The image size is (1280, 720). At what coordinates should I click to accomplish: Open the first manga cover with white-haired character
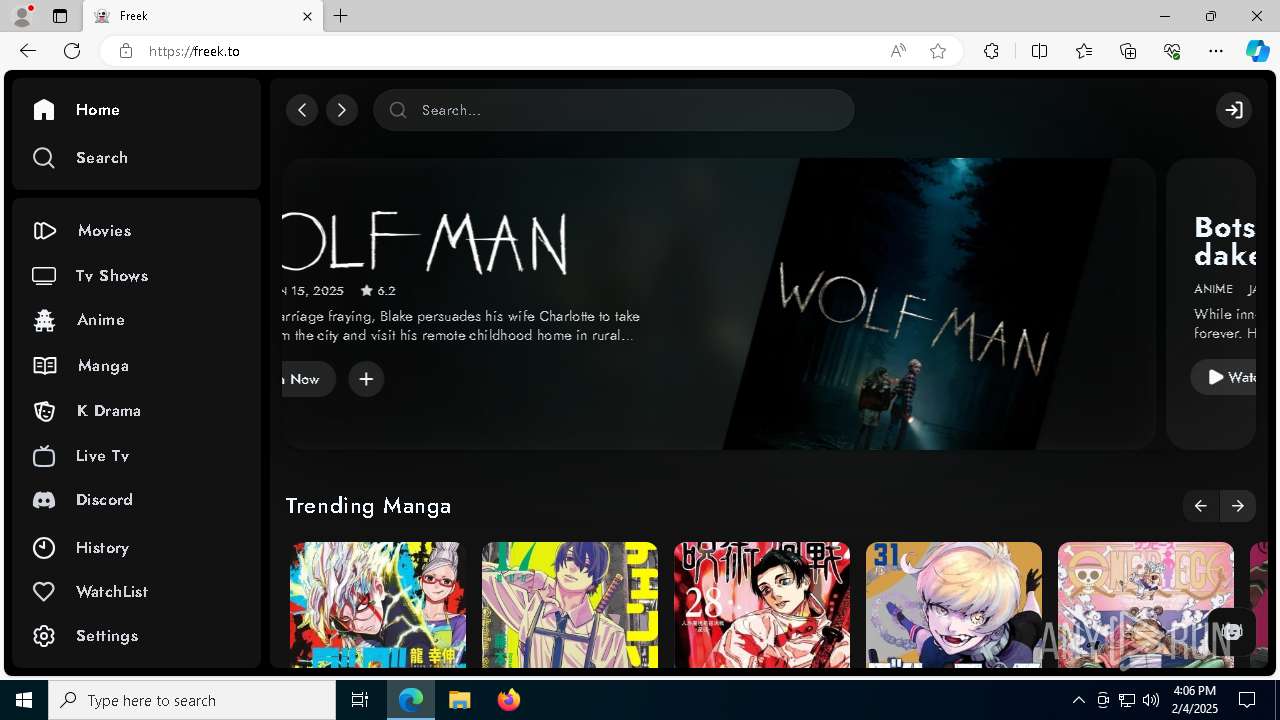pyautogui.click(x=378, y=605)
